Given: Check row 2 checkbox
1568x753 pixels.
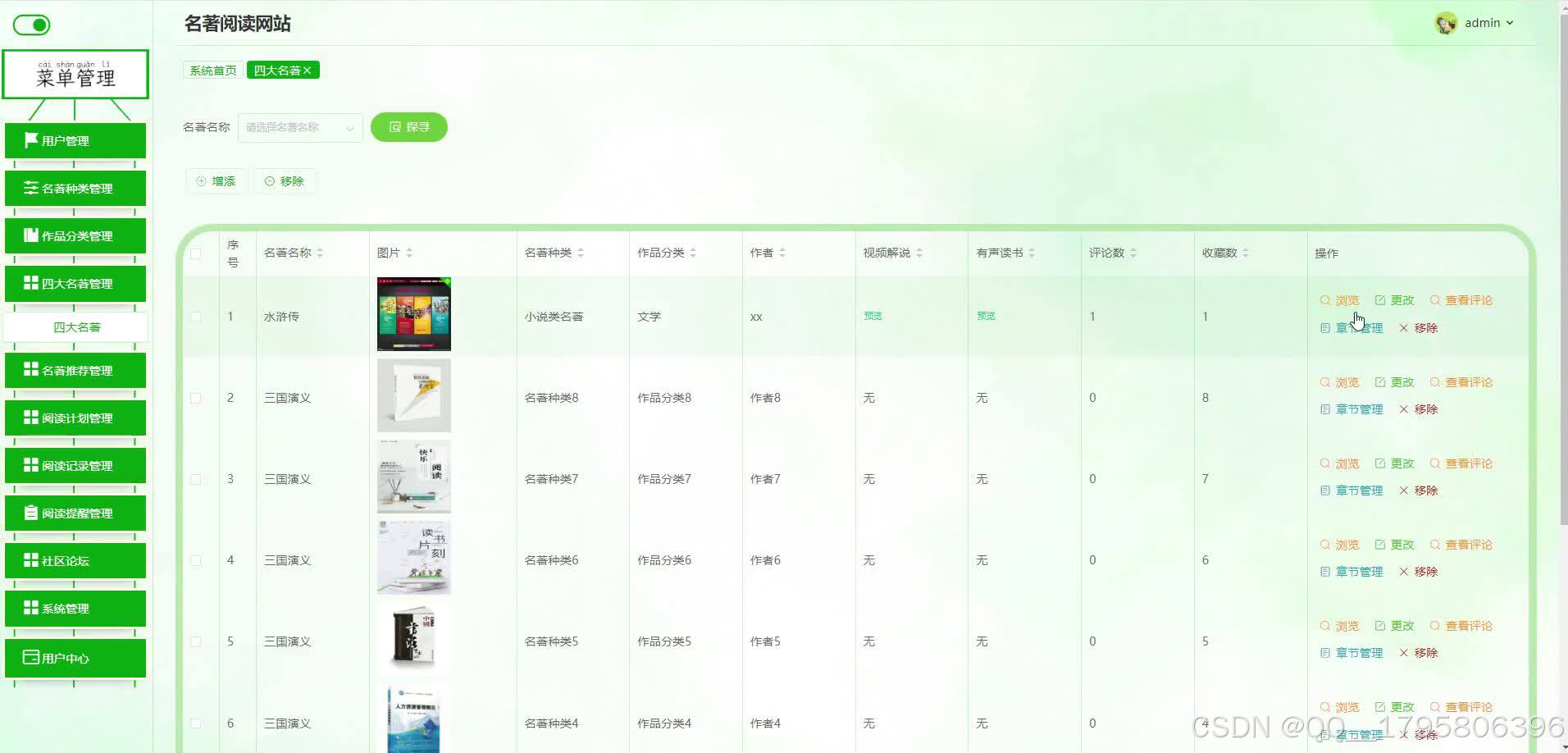Looking at the screenshot, I should coord(195,398).
